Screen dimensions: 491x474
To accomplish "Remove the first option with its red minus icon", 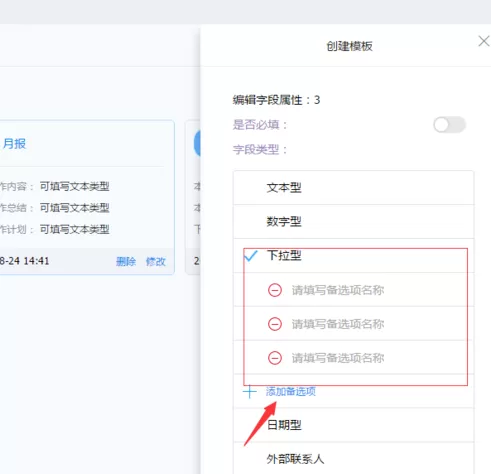I will click(x=275, y=290).
